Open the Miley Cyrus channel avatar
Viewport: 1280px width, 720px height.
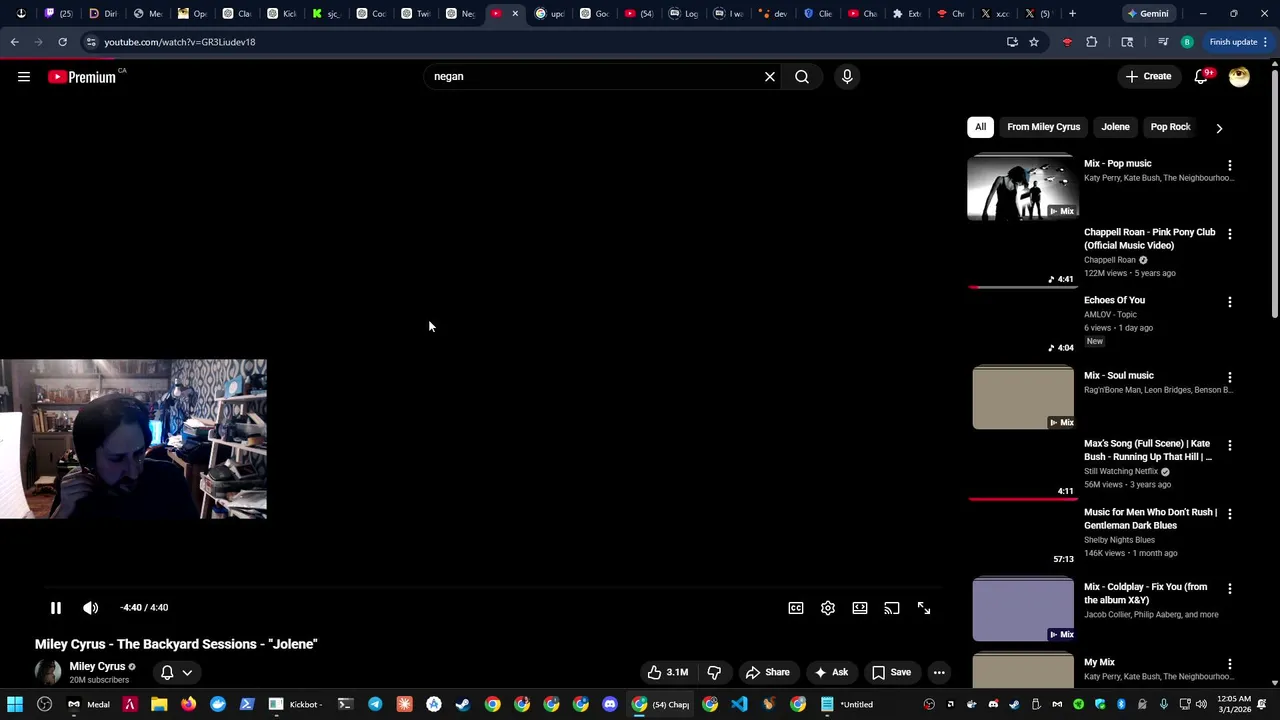(x=48, y=672)
